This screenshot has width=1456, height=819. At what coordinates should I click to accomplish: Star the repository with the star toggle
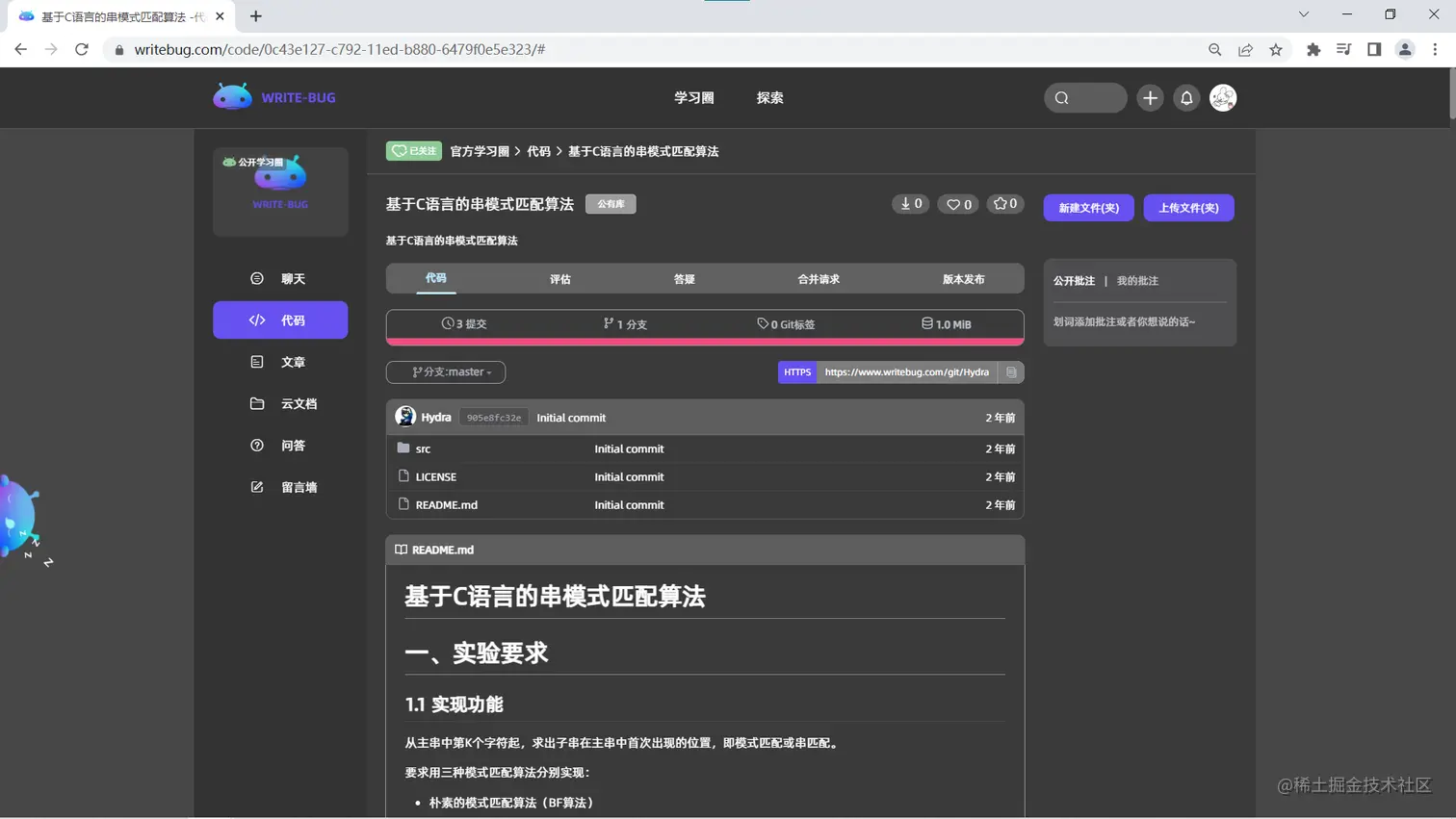[x=1005, y=203]
